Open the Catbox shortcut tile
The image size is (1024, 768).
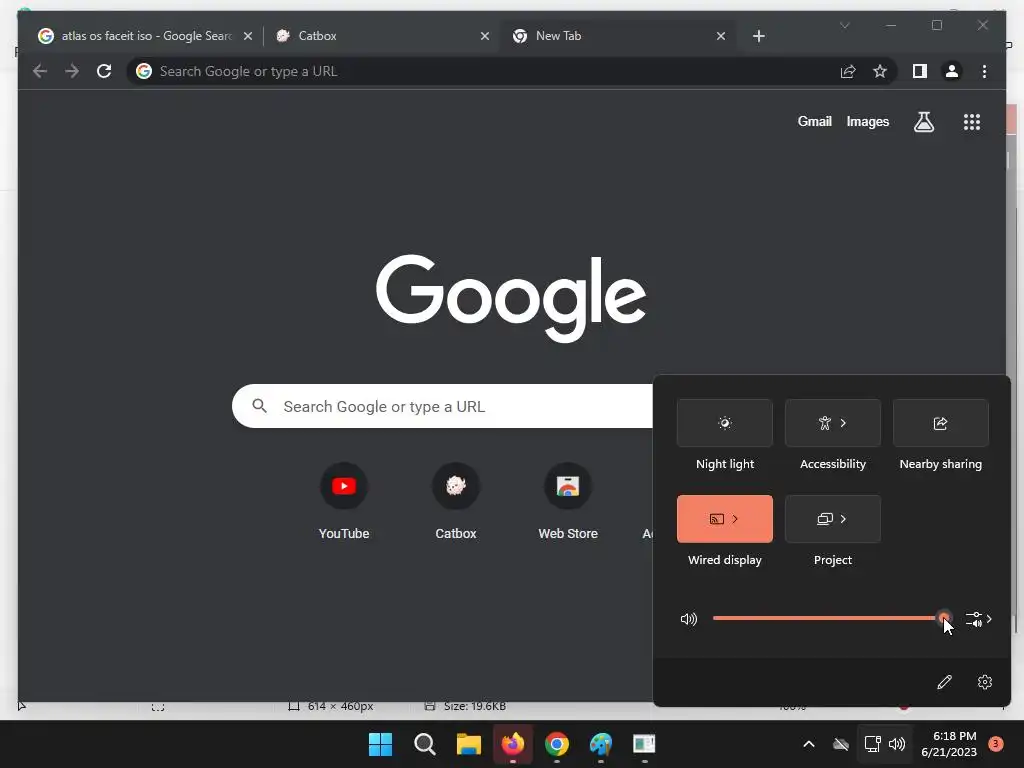pos(456,502)
